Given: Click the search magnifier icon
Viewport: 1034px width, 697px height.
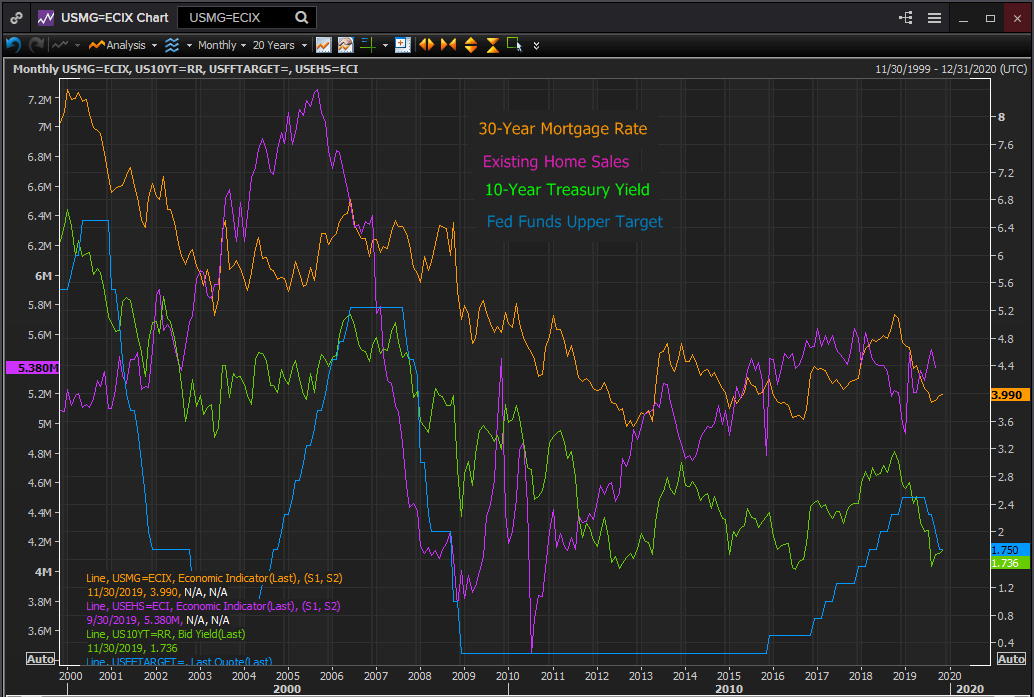Looking at the screenshot, I should tap(301, 18).
